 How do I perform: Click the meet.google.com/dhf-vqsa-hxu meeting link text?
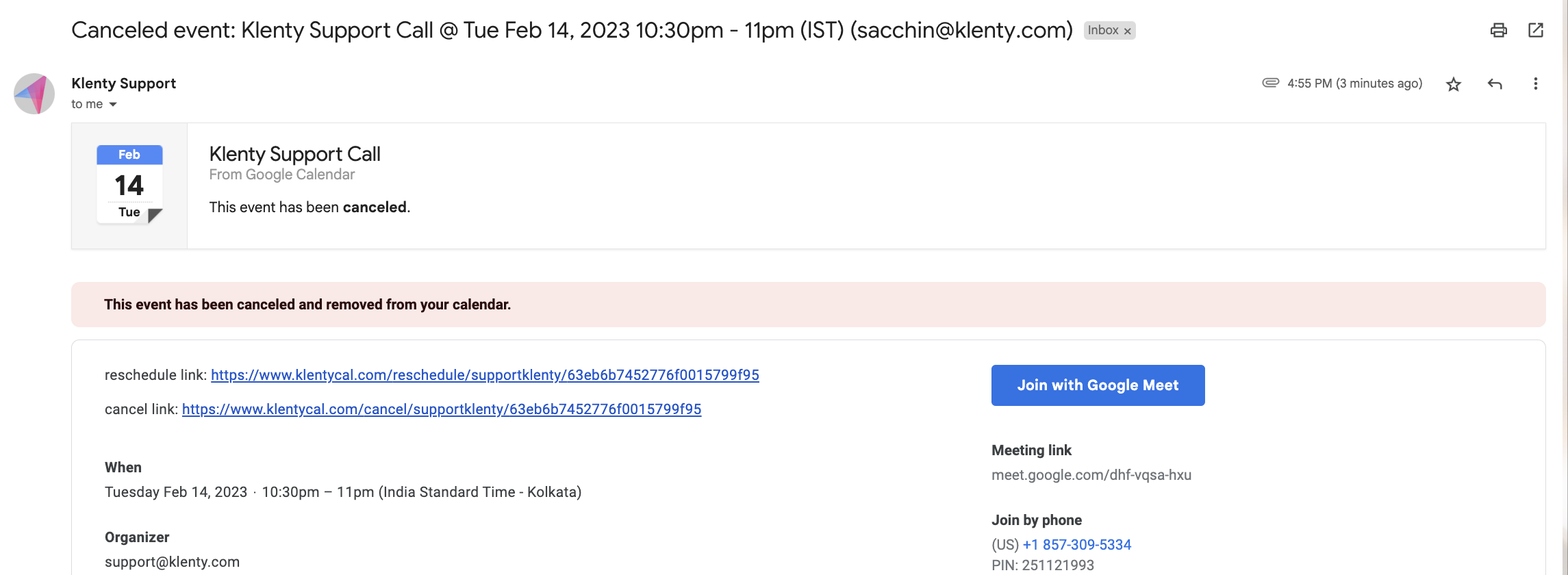click(1091, 475)
